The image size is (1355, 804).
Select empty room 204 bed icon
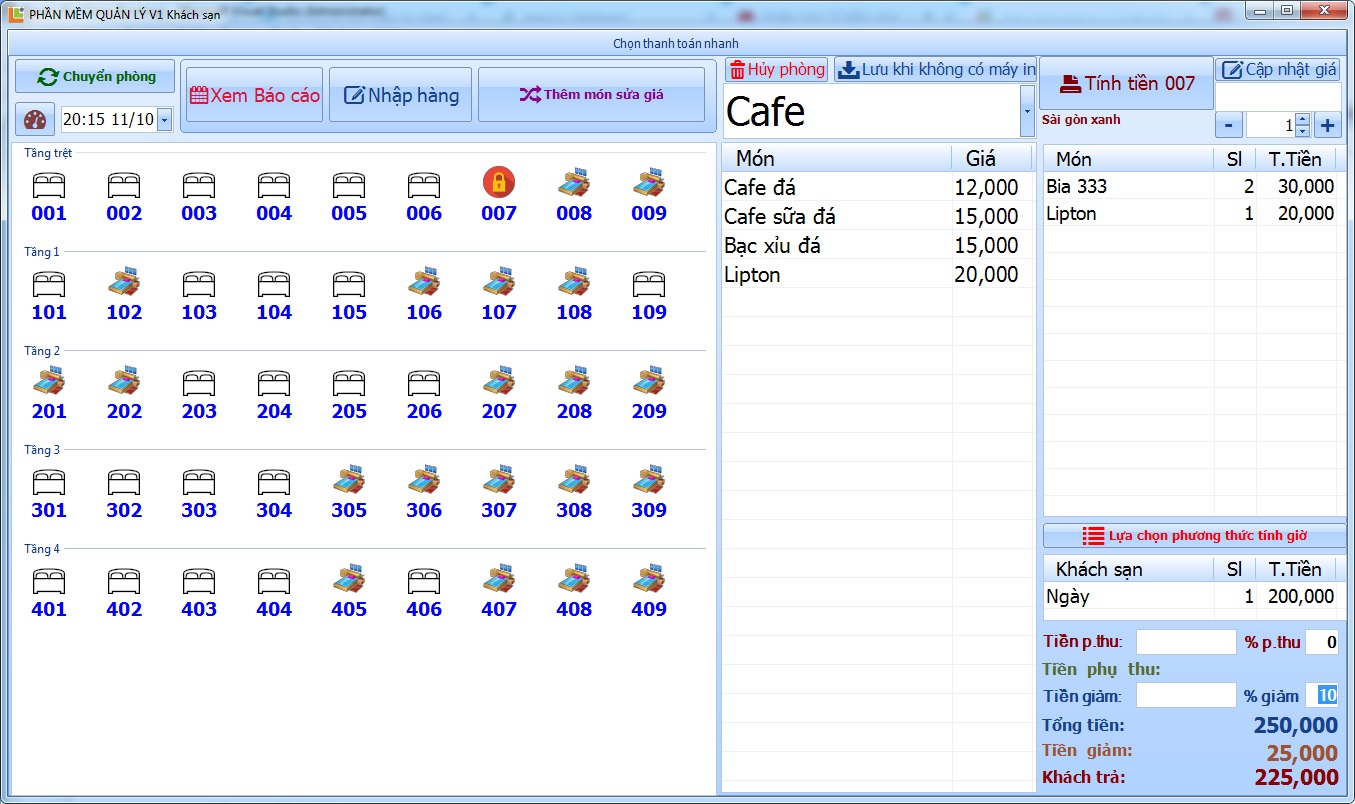[x=274, y=383]
